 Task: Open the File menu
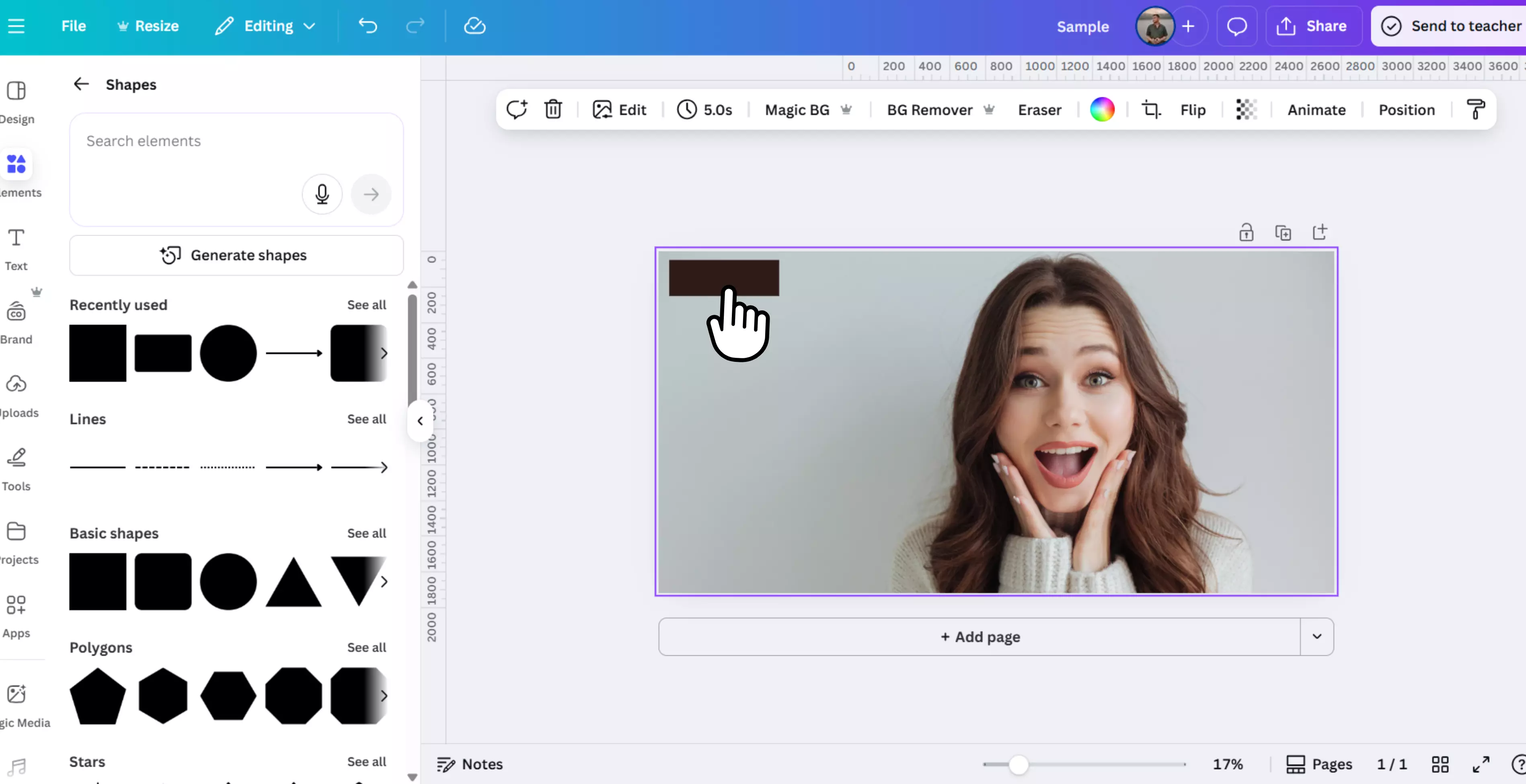tap(74, 26)
